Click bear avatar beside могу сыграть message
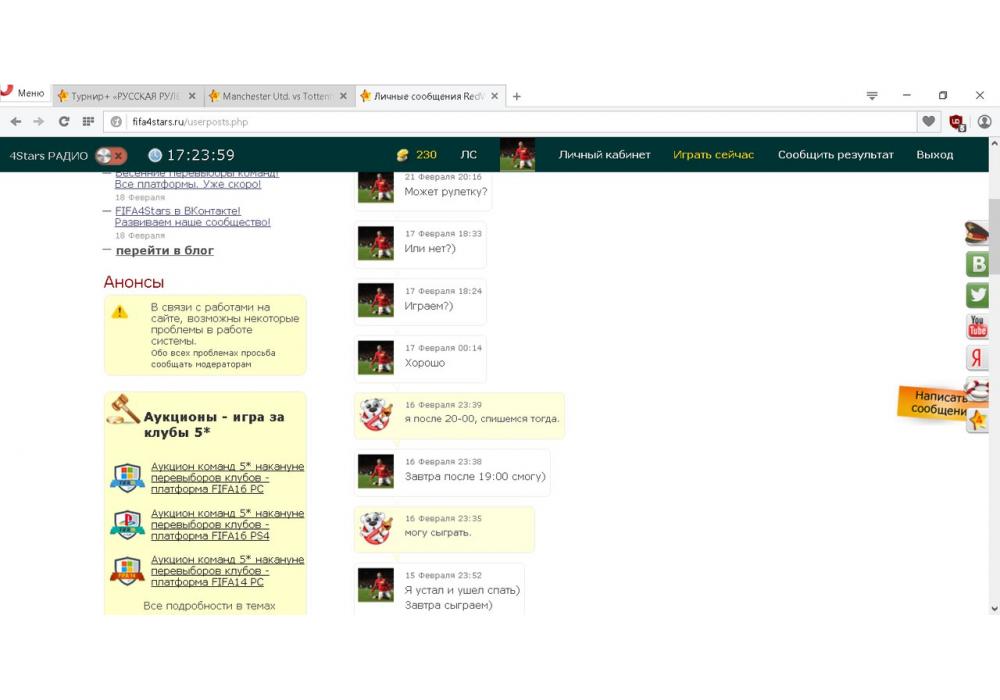Viewport: 1000px width, 700px height. pyautogui.click(x=376, y=528)
